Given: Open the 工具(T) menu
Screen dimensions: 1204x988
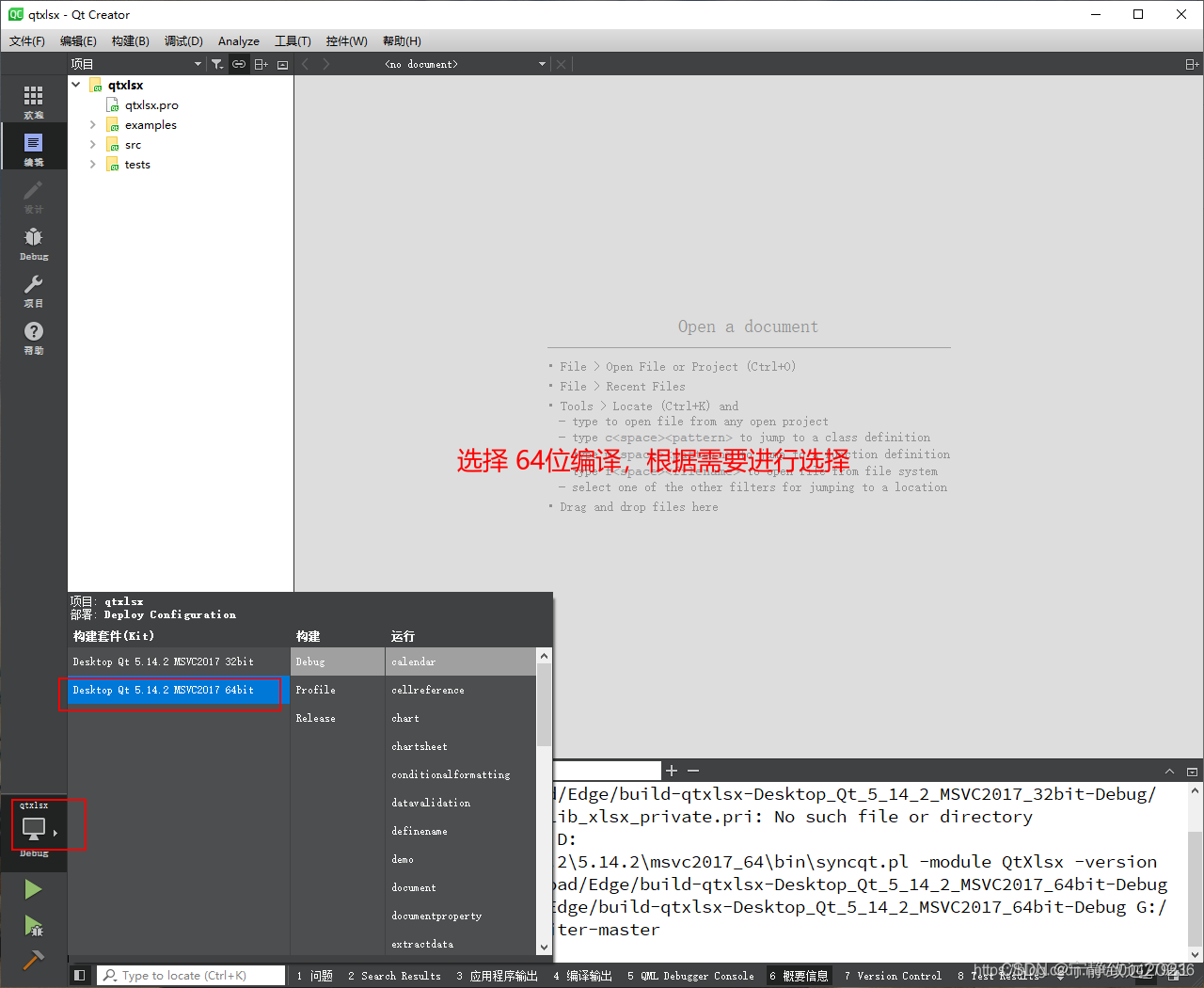Looking at the screenshot, I should (293, 40).
